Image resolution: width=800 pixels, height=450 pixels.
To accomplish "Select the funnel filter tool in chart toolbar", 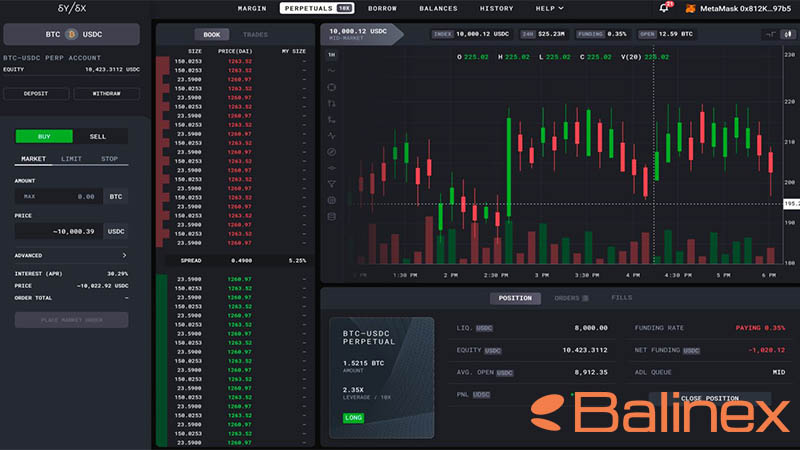I will click(x=332, y=184).
